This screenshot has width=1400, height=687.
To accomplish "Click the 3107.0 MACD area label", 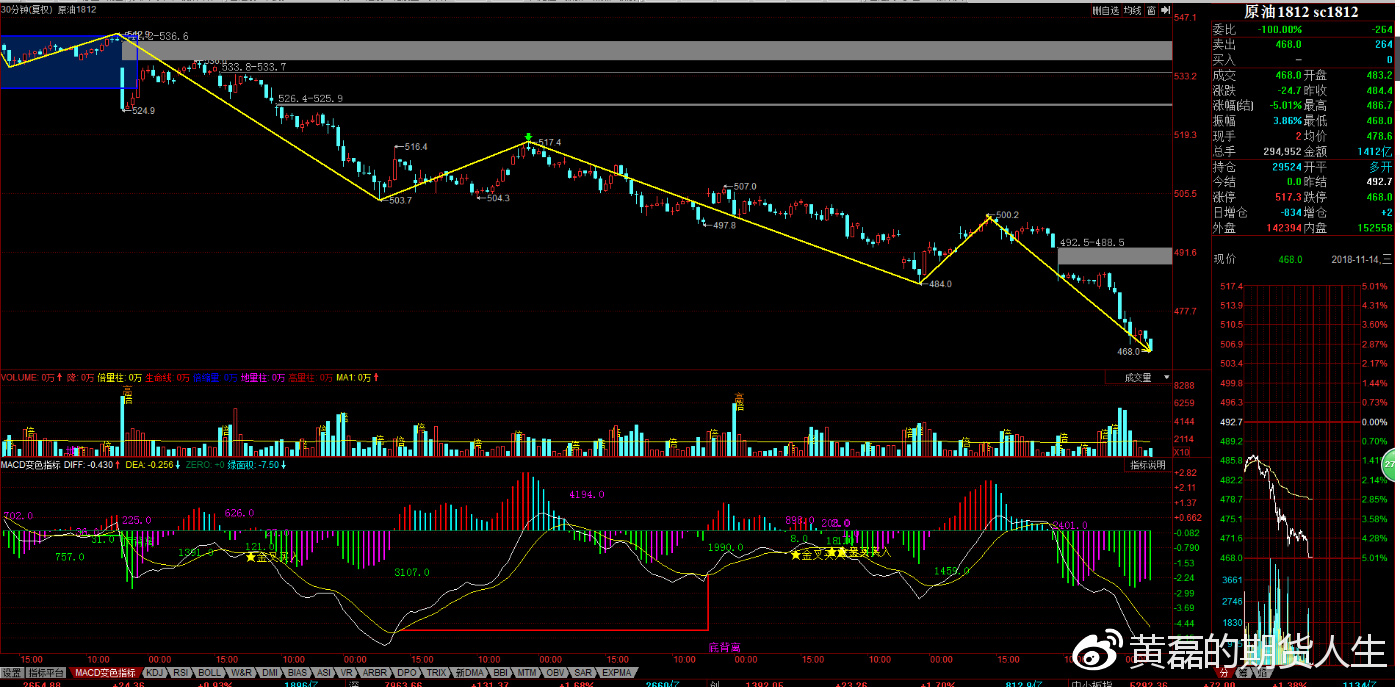I will click(x=412, y=572).
